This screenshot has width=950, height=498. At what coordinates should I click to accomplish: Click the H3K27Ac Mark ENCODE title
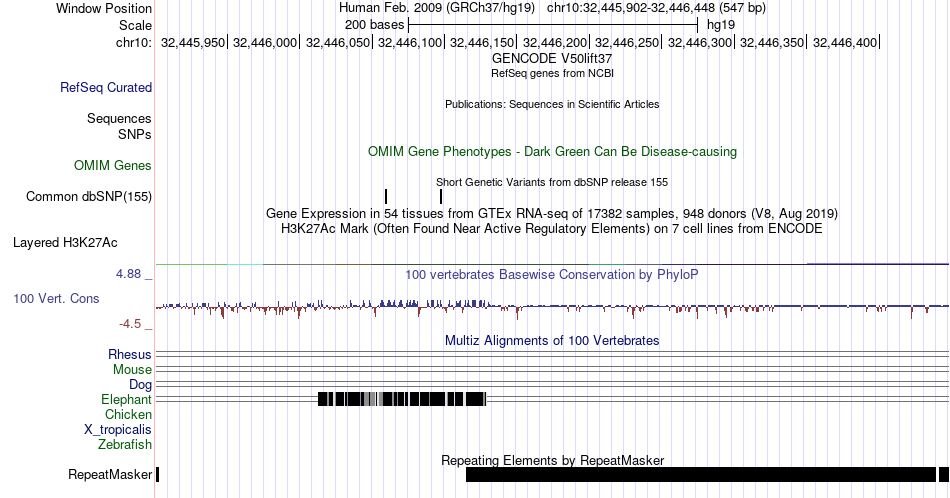[552, 228]
